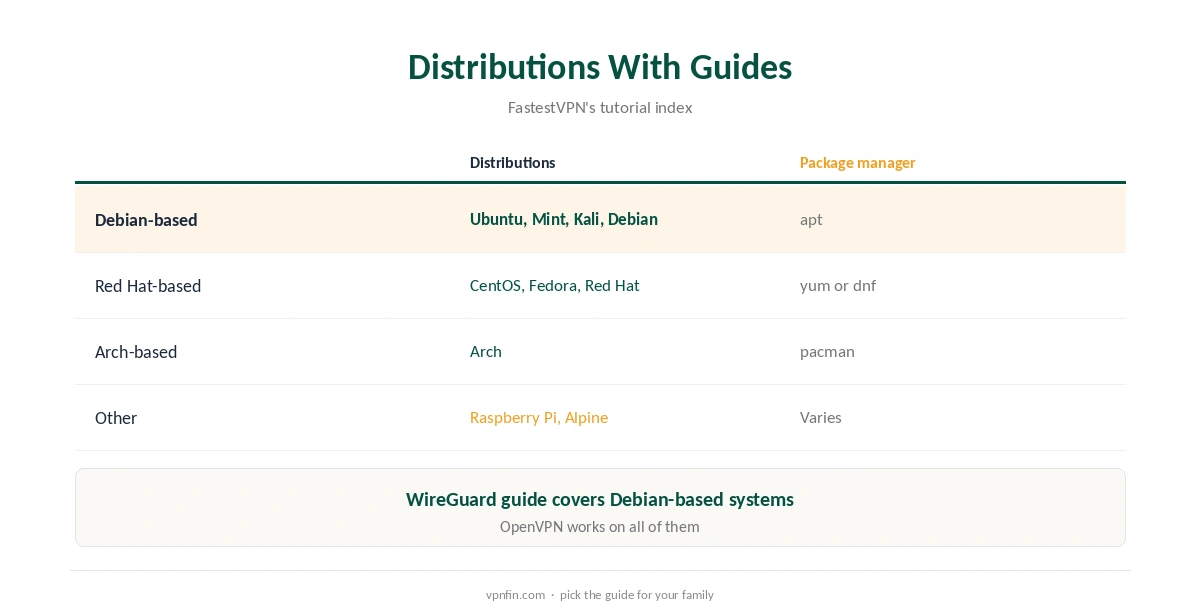
Task: Click the 'pacman' cell
Action: [x=827, y=351]
